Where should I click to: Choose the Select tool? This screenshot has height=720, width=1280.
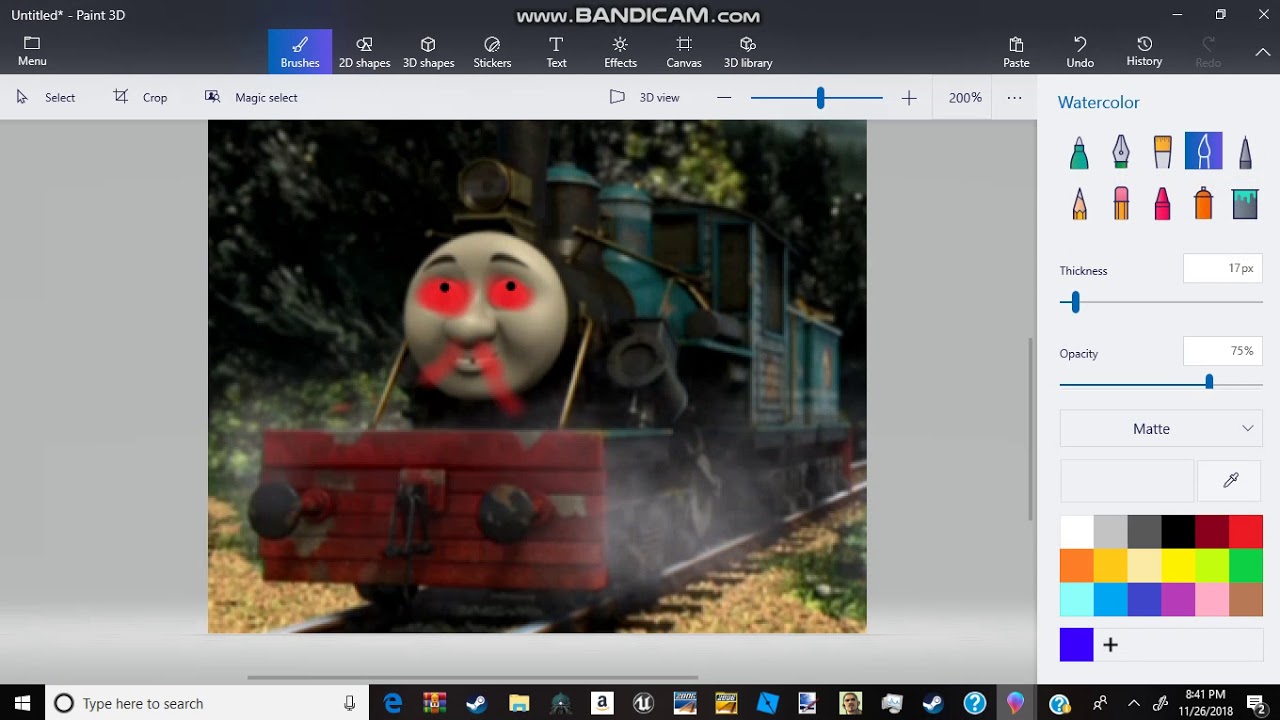pyautogui.click(x=46, y=97)
